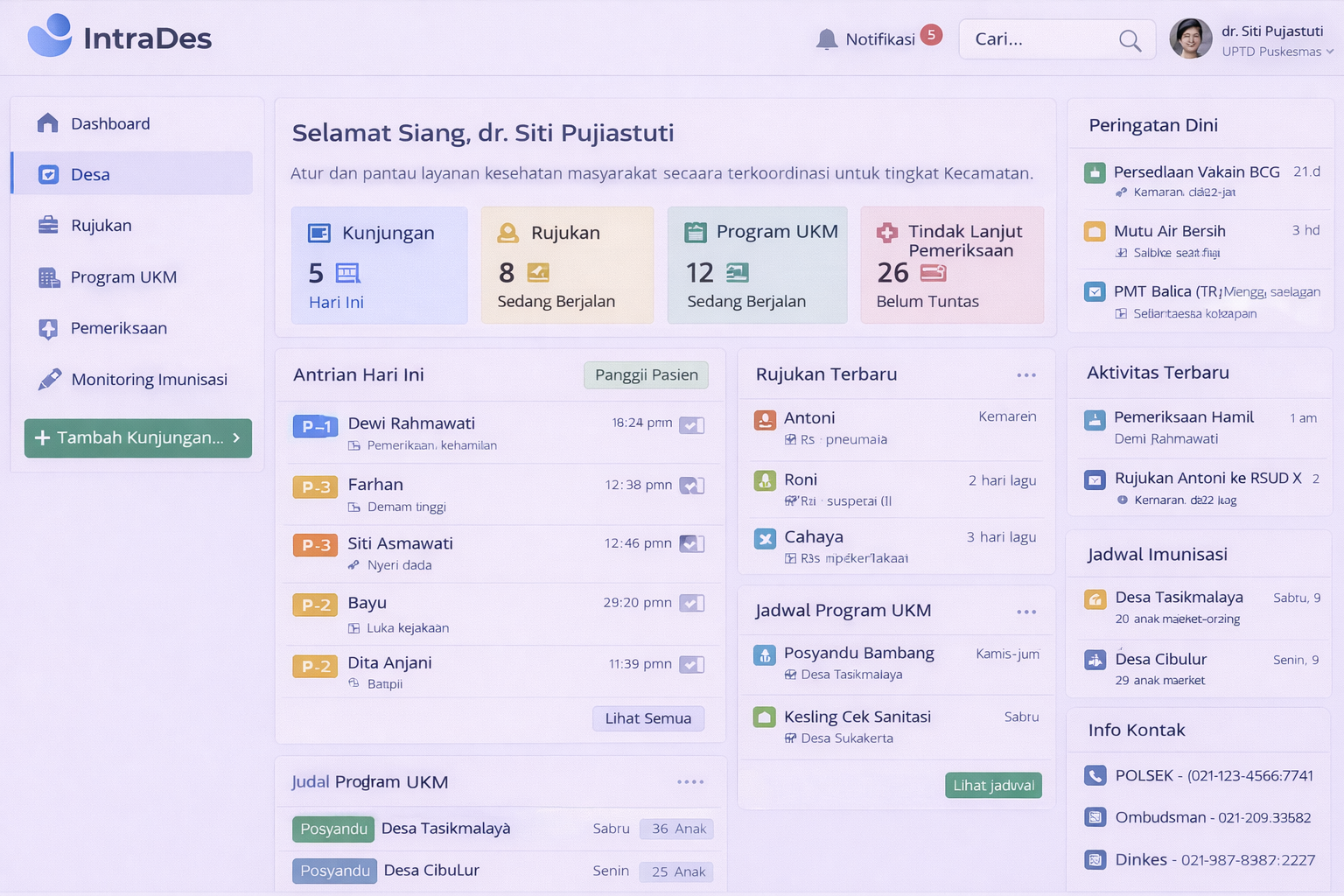1344x896 pixels.
Task: Click the Tambah Kunjungan button
Action: (138, 437)
